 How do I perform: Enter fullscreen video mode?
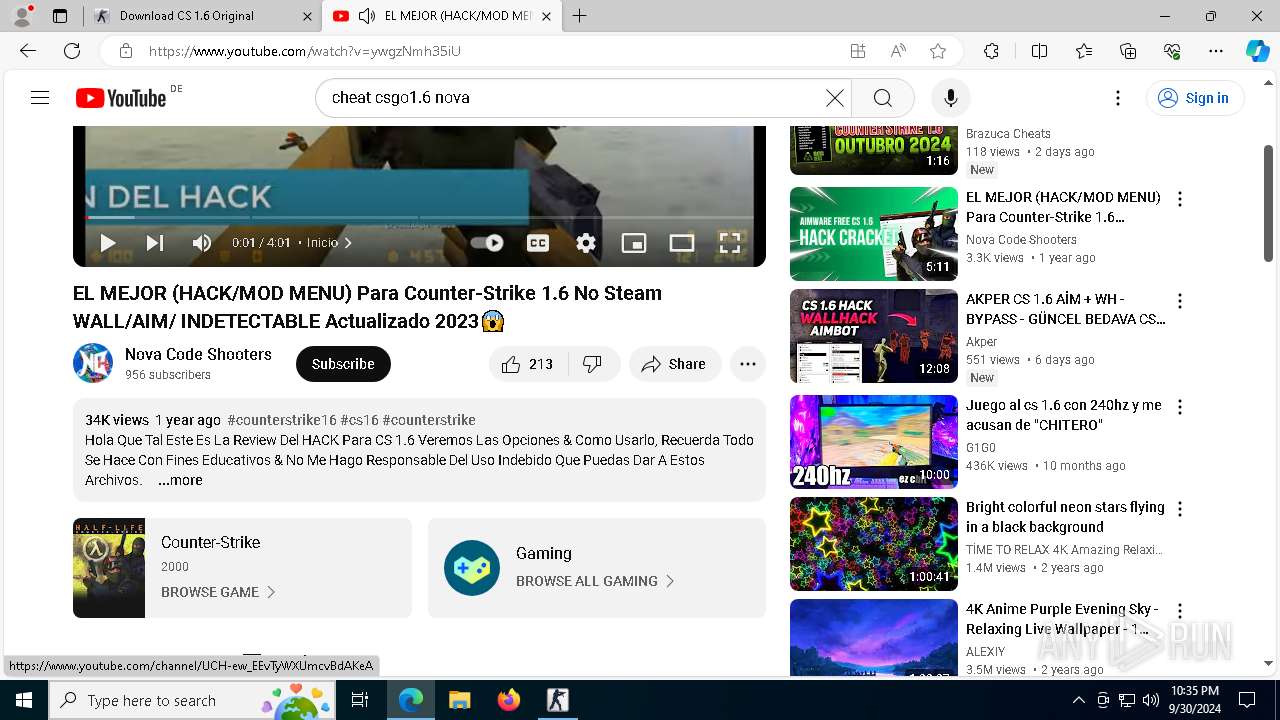pos(730,242)
